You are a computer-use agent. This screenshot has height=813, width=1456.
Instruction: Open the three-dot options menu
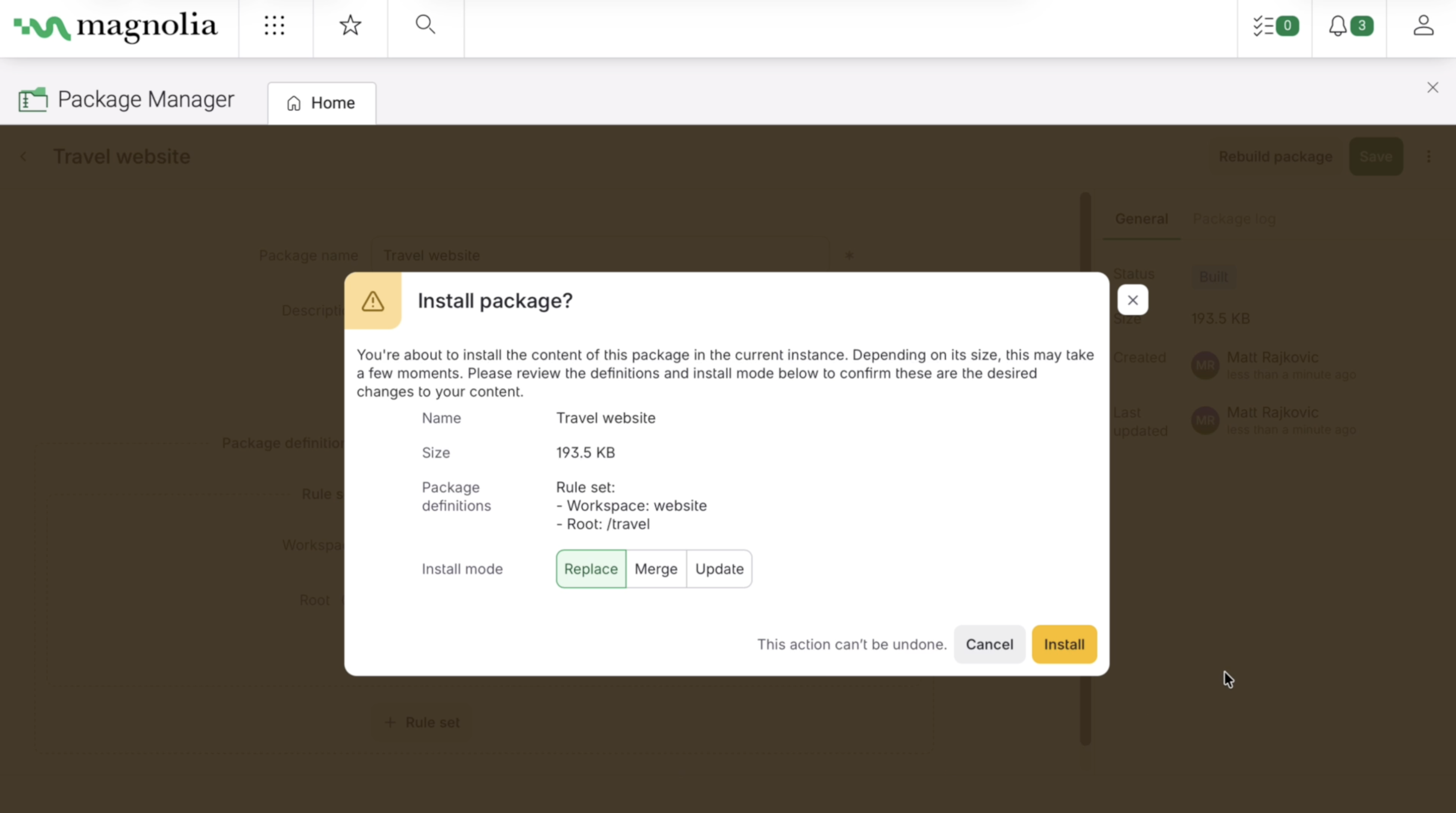click(1429, 157)
